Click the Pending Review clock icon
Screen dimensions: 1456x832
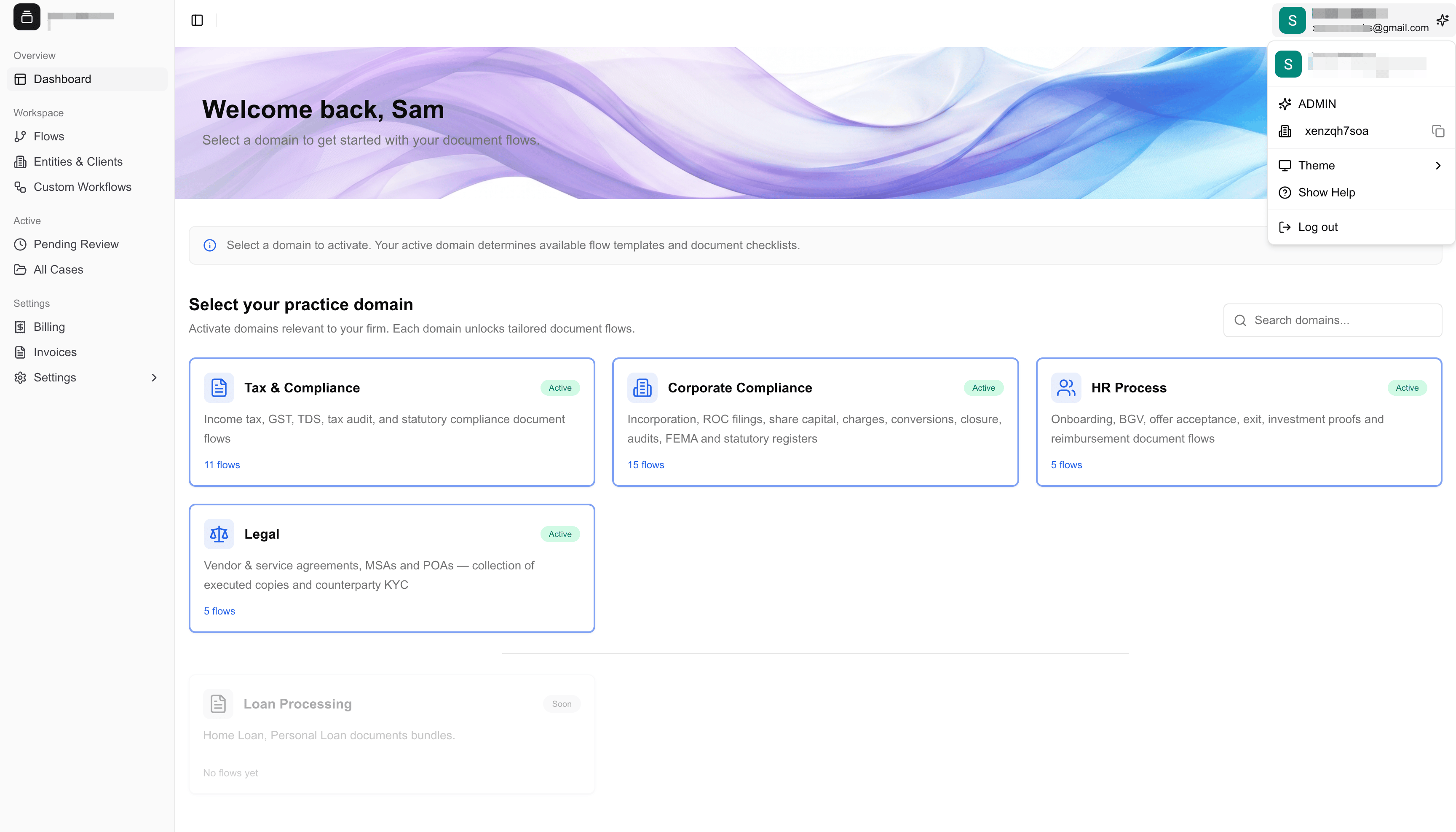pyautogui.click(x=21, y=244)
